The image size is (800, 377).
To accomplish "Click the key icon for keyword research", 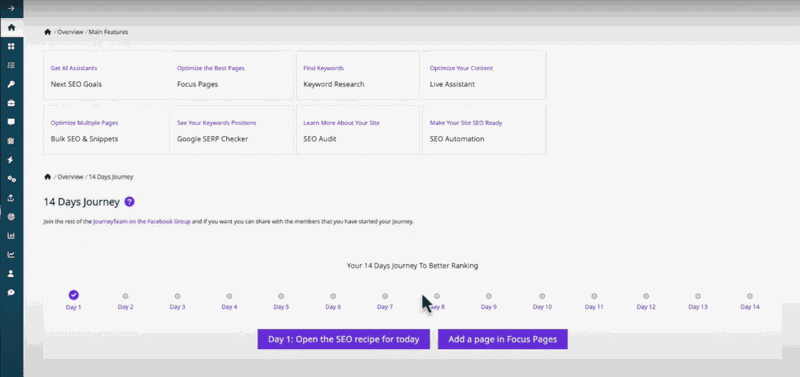I will click(x=11, y=84).
